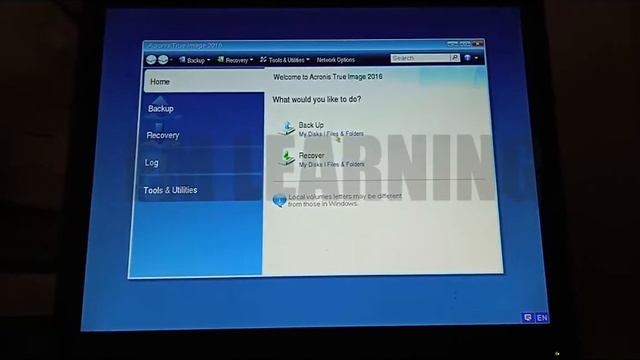Screen dimensions: 640x360
Task: Click the Recover disk icon
Action: click(x=287, y=158)
